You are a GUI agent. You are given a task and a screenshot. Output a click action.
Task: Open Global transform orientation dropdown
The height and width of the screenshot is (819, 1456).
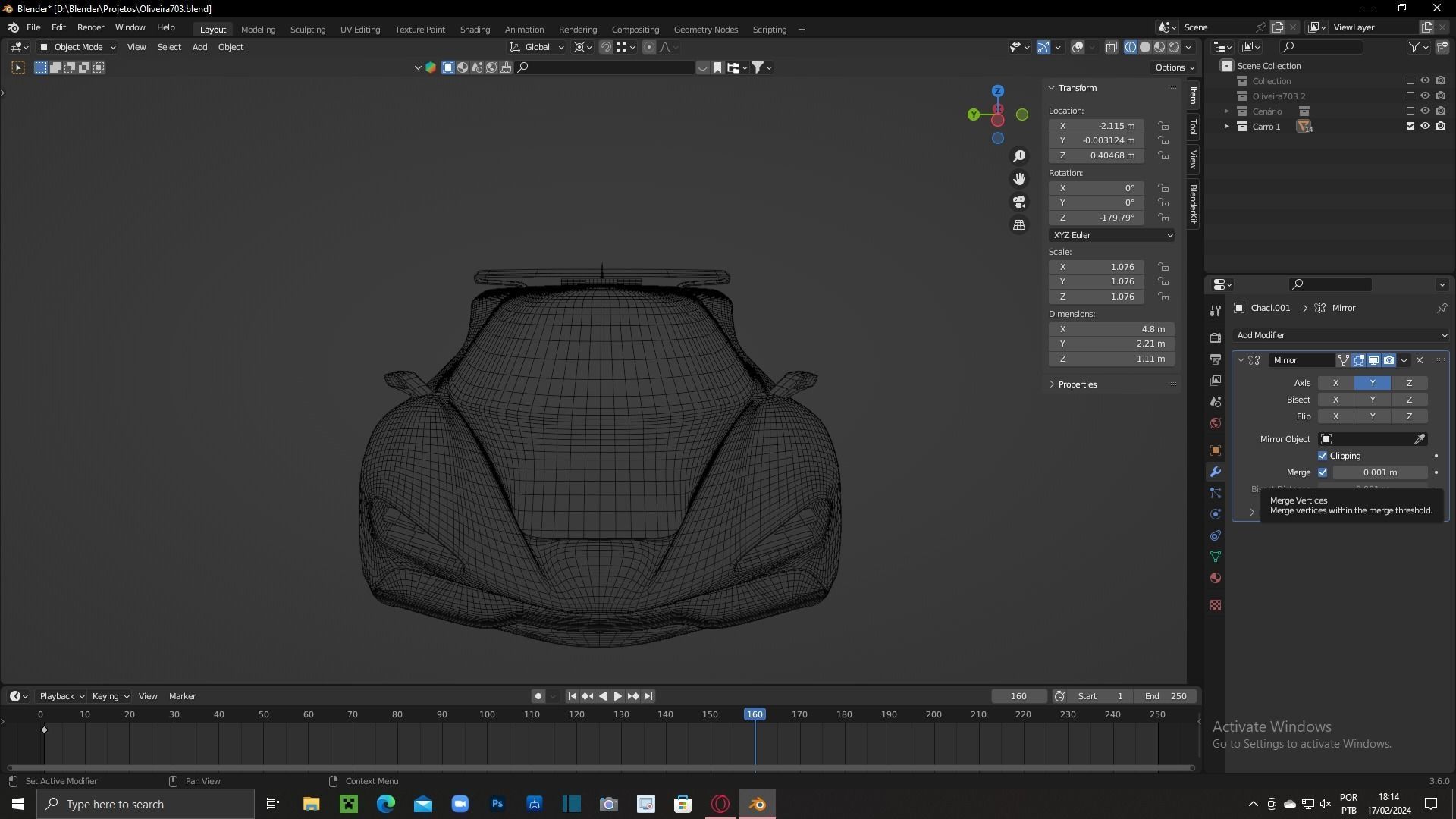(537, 47)
